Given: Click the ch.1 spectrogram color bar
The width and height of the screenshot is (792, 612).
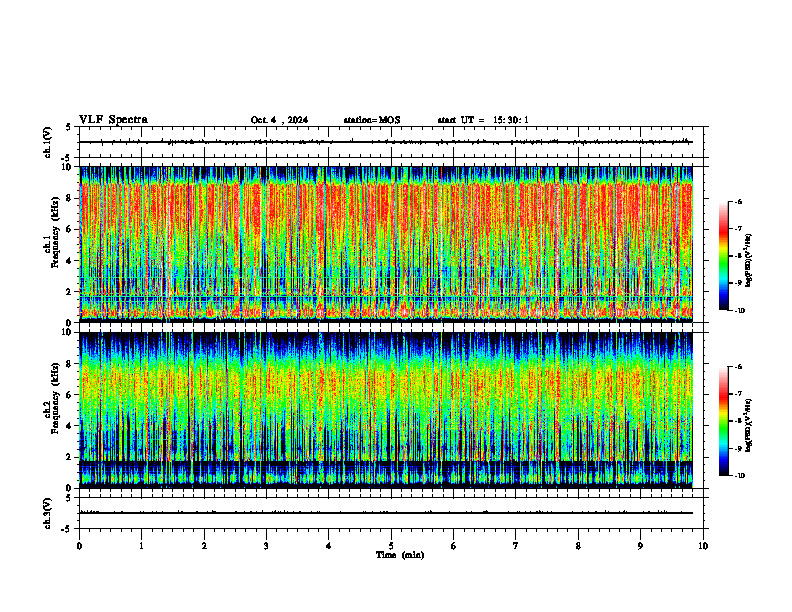Looking at the screenshot, I should click(723, 256).
